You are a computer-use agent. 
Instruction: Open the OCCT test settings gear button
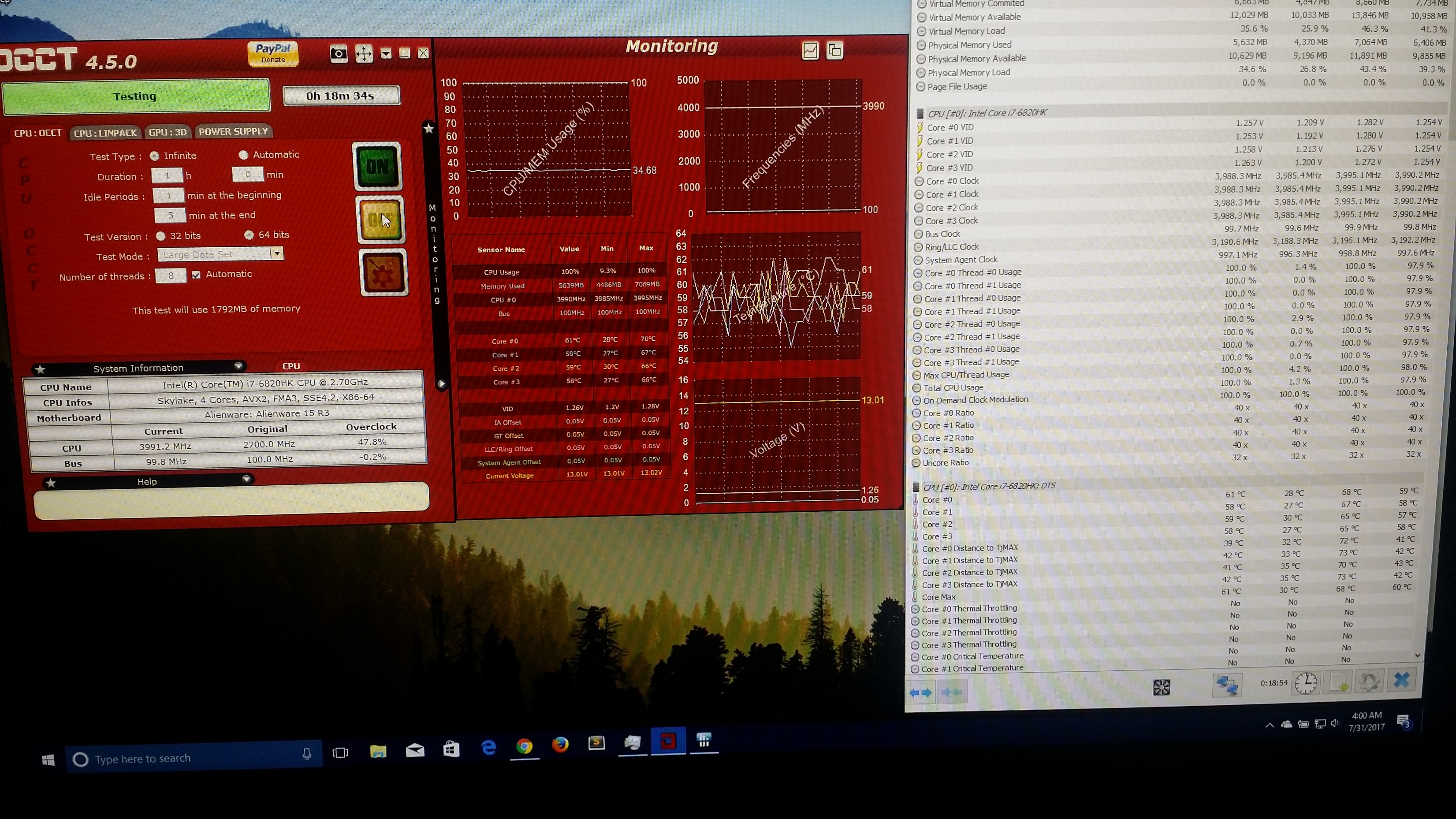(383, 273)
